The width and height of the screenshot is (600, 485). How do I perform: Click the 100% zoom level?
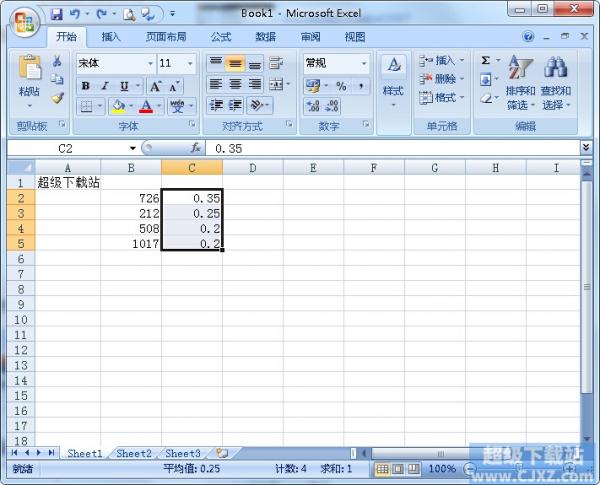(442, 469)
